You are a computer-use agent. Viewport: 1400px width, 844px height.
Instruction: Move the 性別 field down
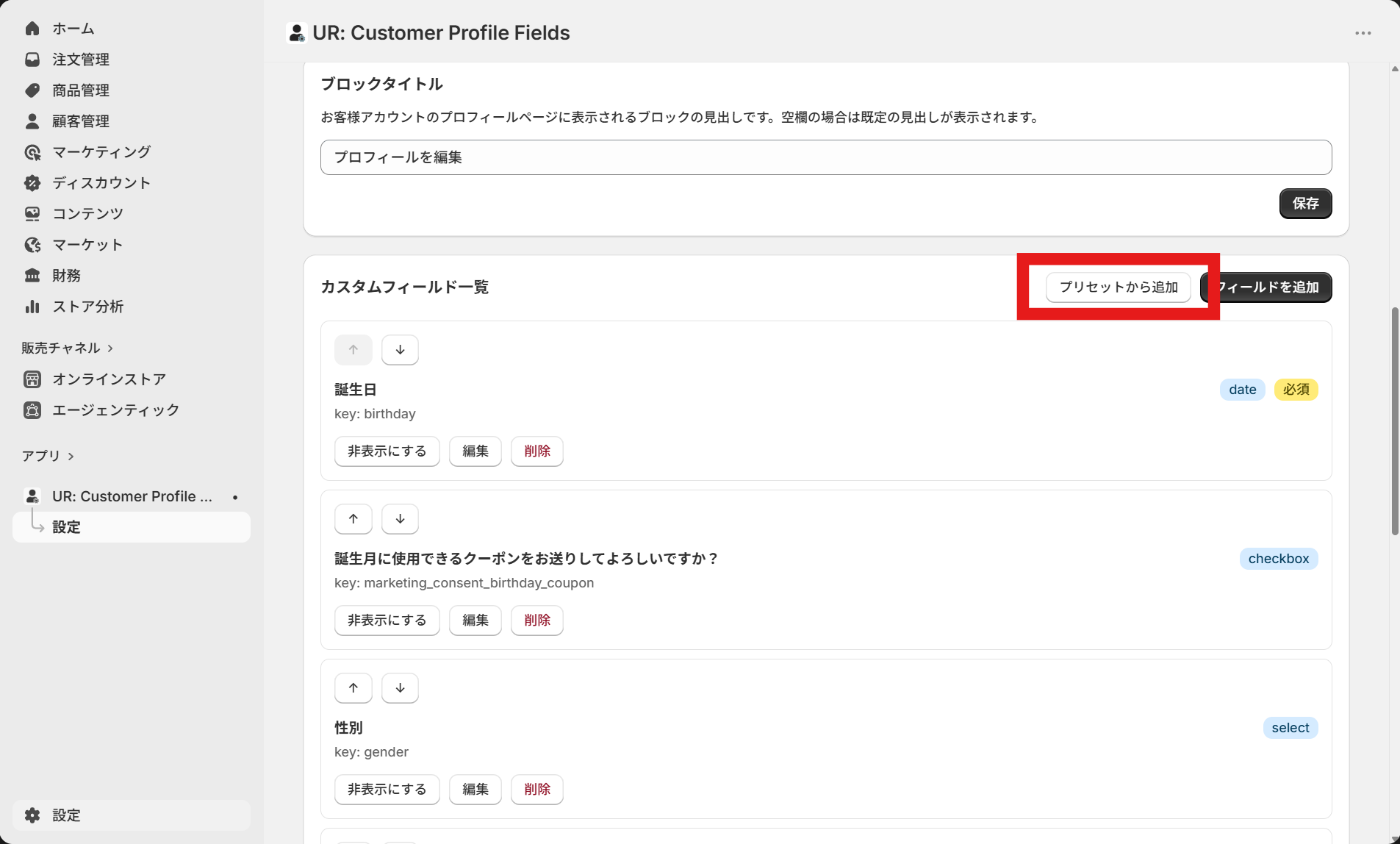(400, 688)
